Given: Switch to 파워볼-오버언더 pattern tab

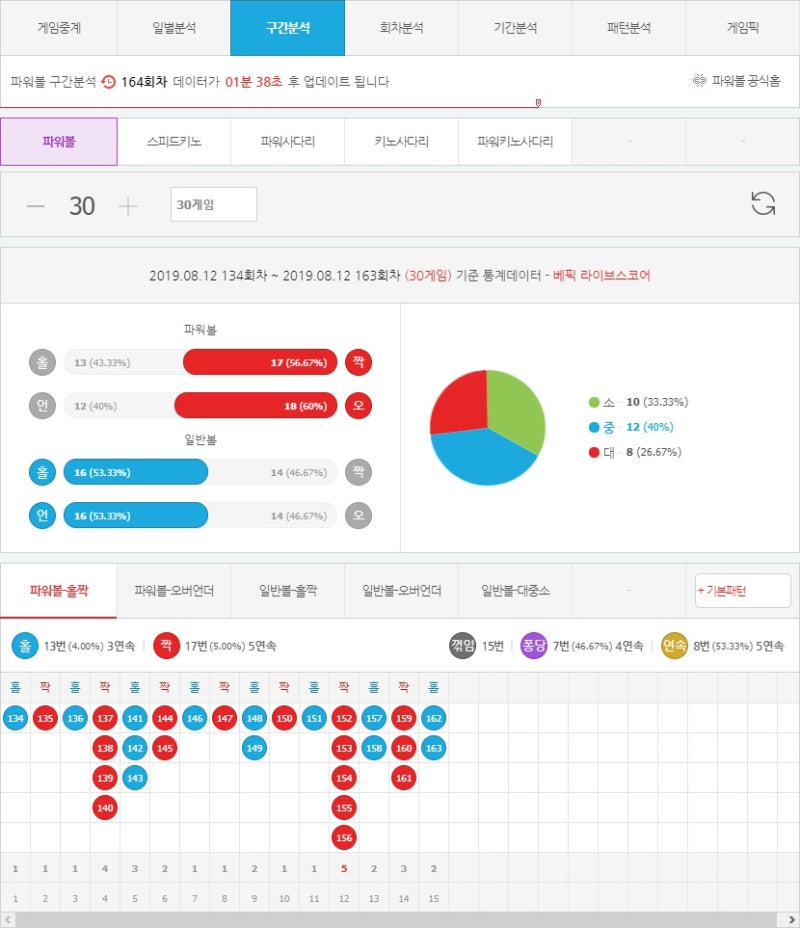Looking at the screenshot, I should 173,591.
